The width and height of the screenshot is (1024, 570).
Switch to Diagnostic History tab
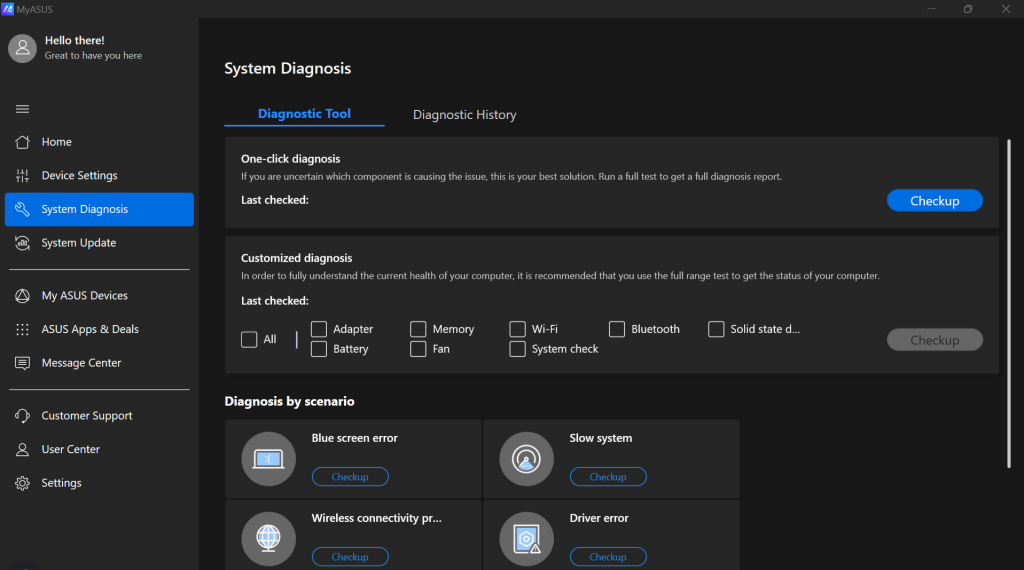(x=464, y=115)
